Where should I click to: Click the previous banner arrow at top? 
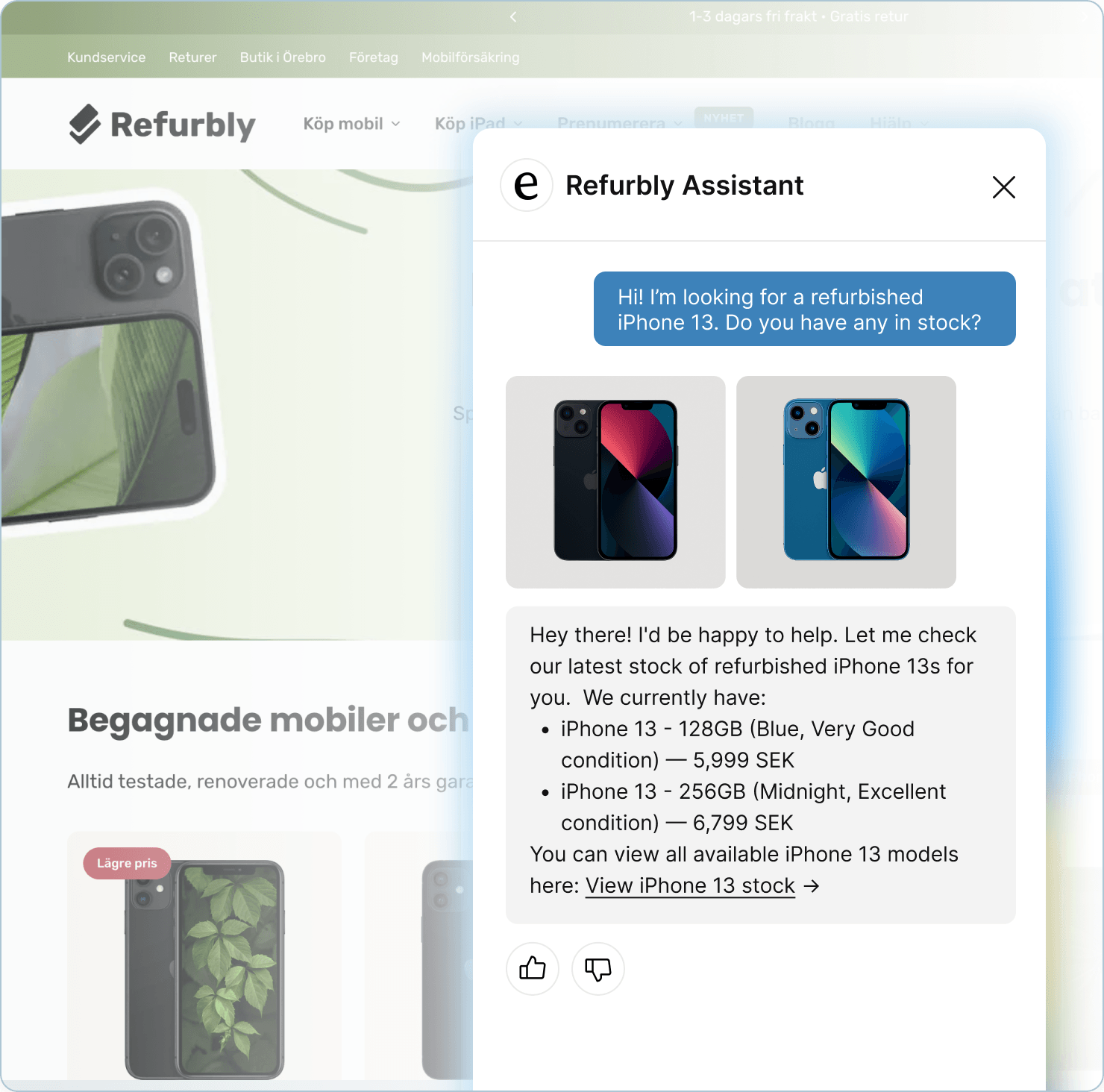[x=513, y=16]
